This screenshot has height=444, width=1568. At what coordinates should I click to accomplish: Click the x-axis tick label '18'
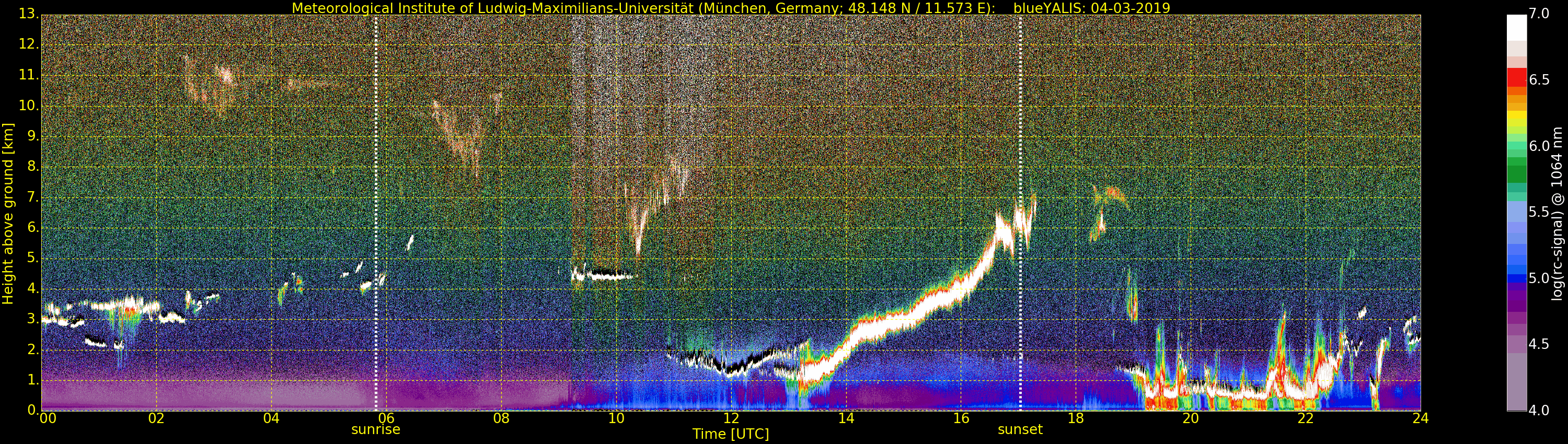(x=1076, y=418)
